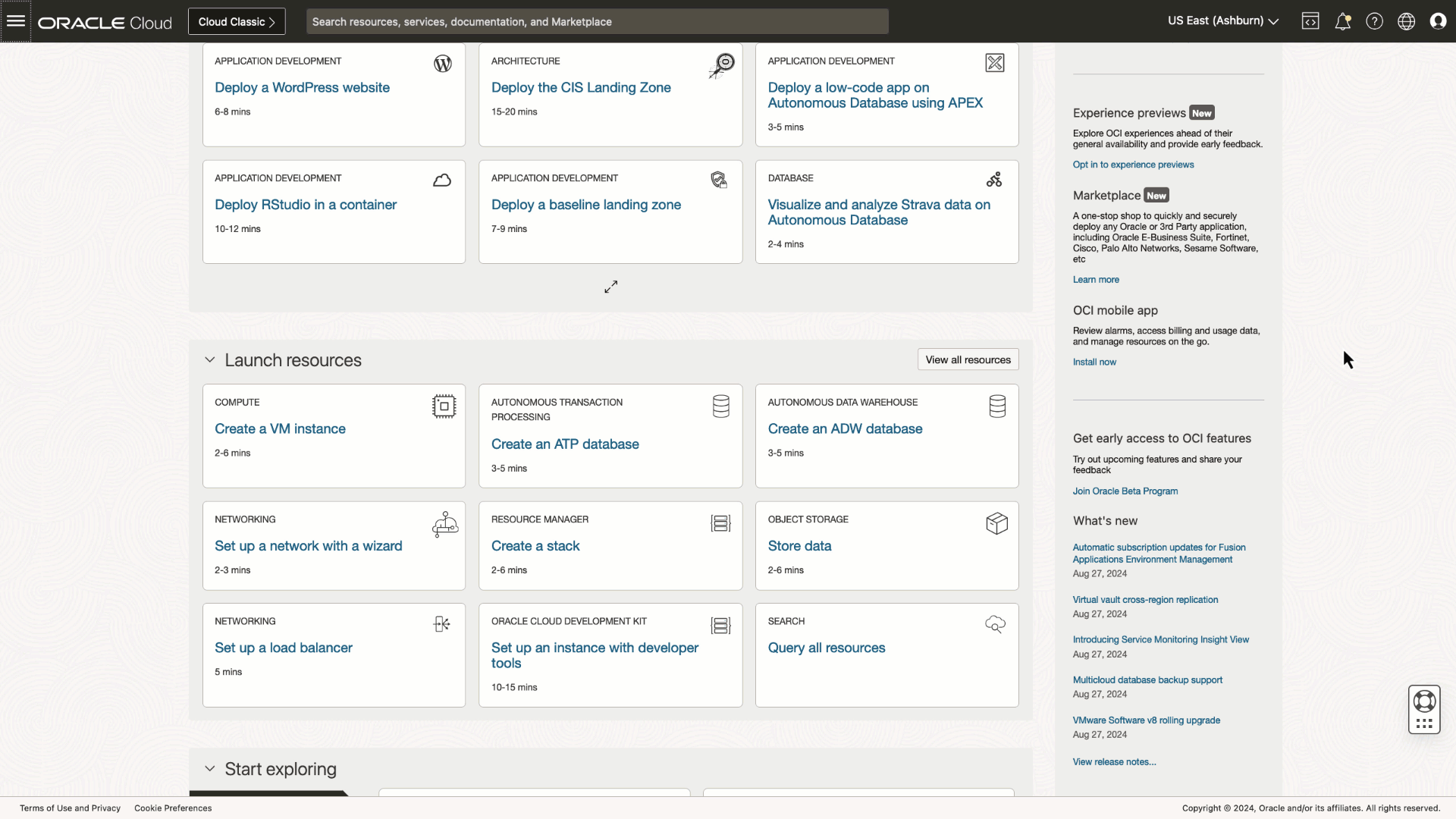Select the language globe icon
The height and width of the screenshot is (819, 1456).
(x=1407, y=20)
